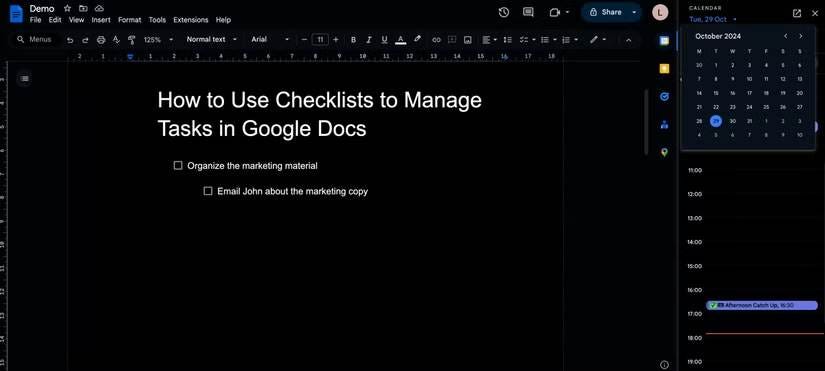Open the Arial font dropdown
Image resolution: width=825 pixels, height=371 pixels.
click(270, 39)
